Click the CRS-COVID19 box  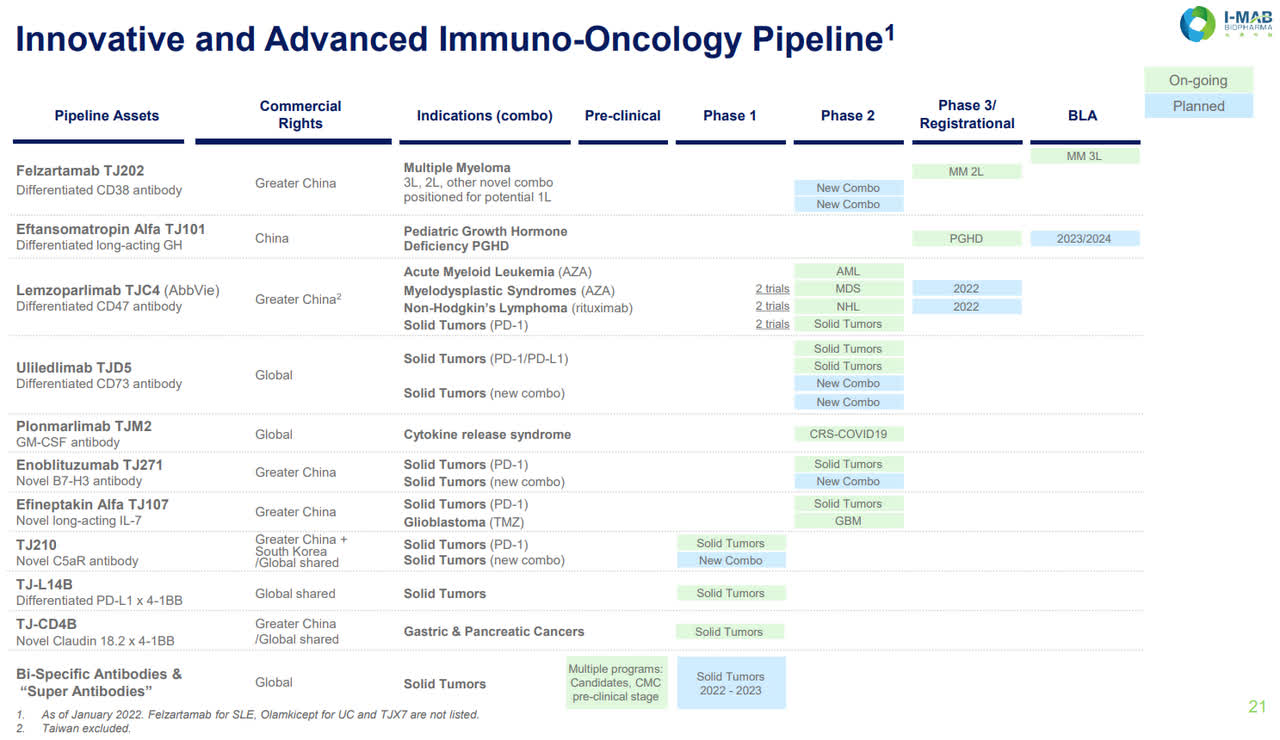[x=848, y=434]
